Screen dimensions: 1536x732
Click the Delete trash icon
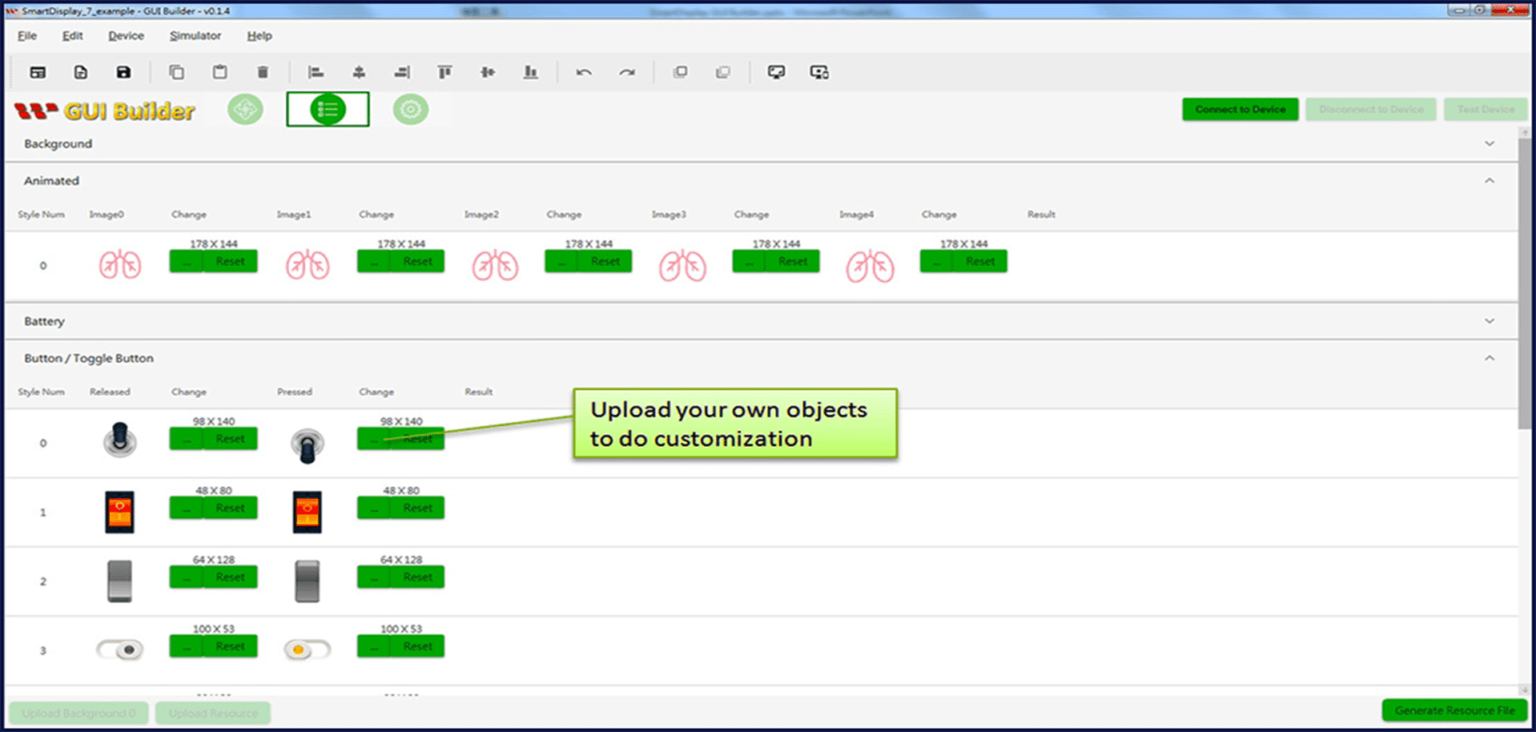pyautogui.click(x=262, y=71)
